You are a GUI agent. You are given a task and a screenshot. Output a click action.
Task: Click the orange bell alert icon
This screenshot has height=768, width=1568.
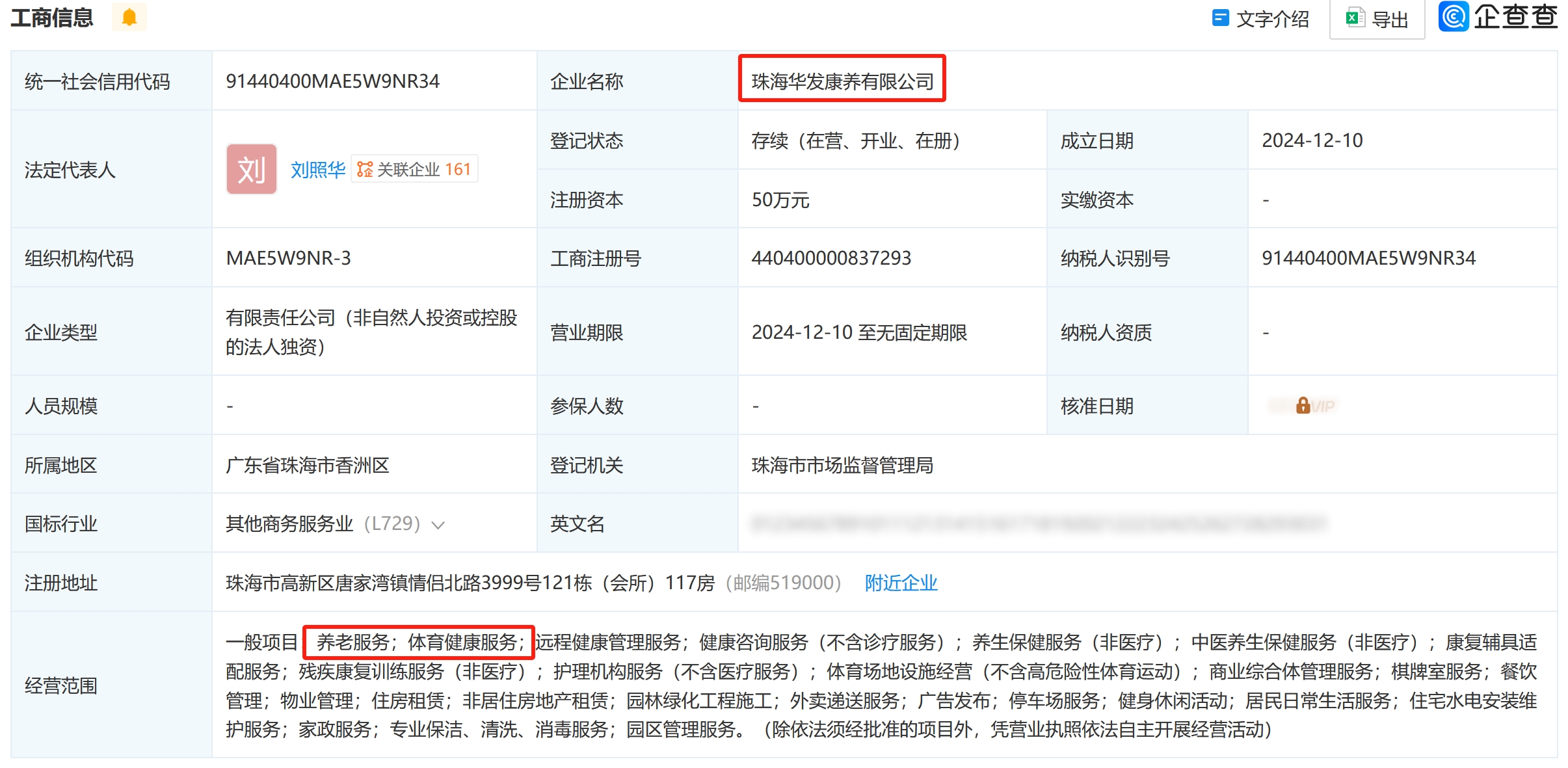pos(129,17)
